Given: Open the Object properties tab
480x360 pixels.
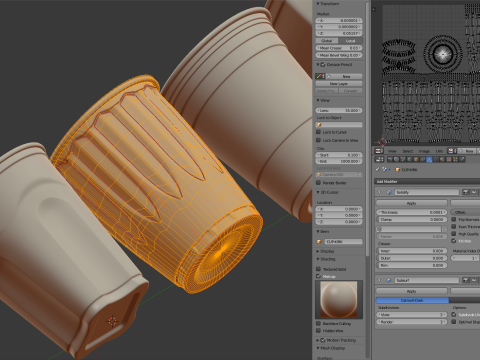Looking at the screenshot, I should (416, 159).
